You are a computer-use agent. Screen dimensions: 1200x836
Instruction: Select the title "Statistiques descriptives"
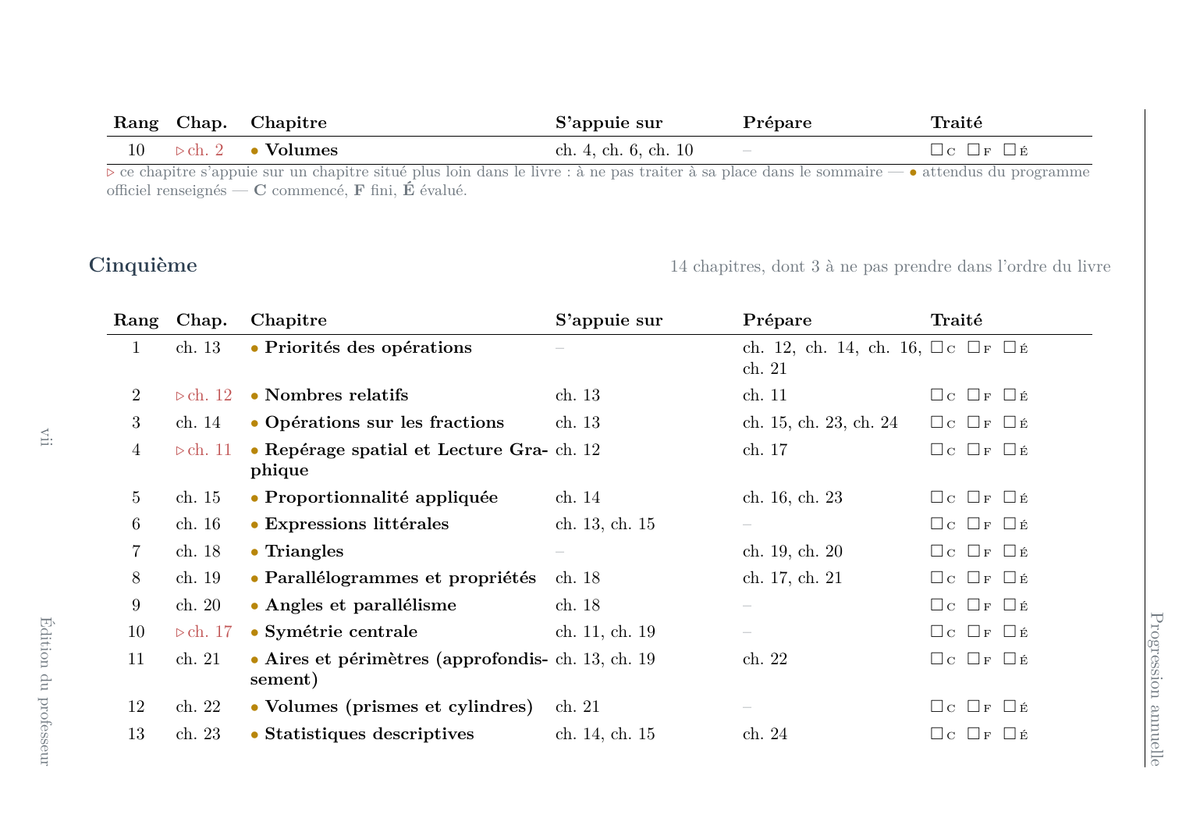pos(369,734)
